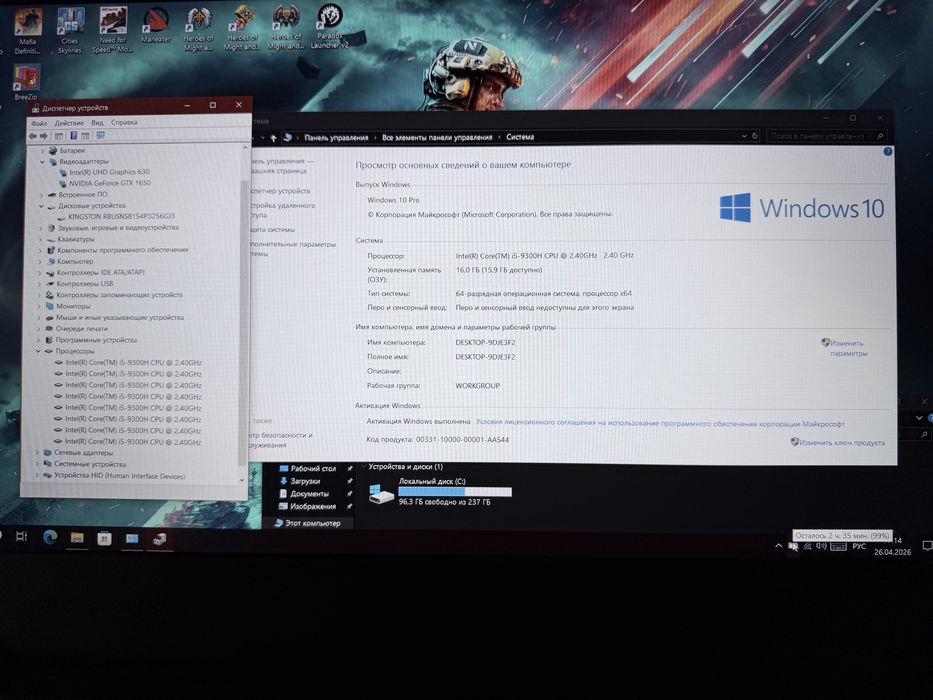Select Устройства HID tree item
933x700 pixels.
tap(114, 476)
